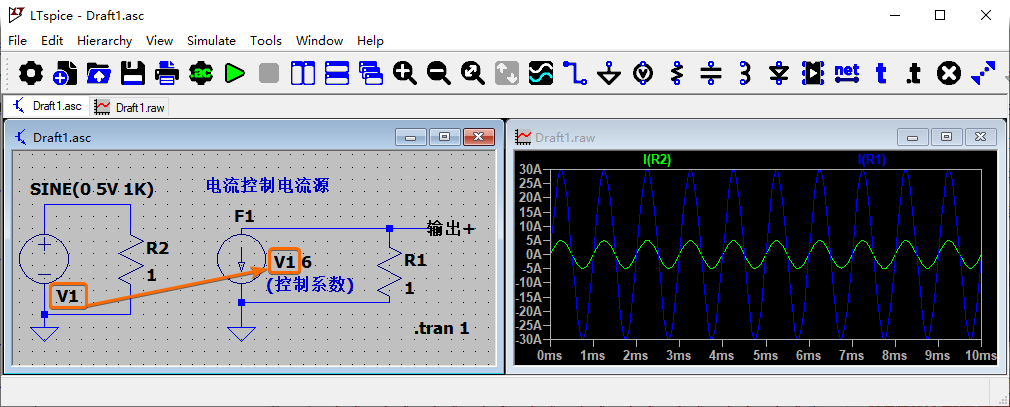This screenshot has width=1010, height=407.
Task: Click the grey autorange icon
Action: (507, 73)
